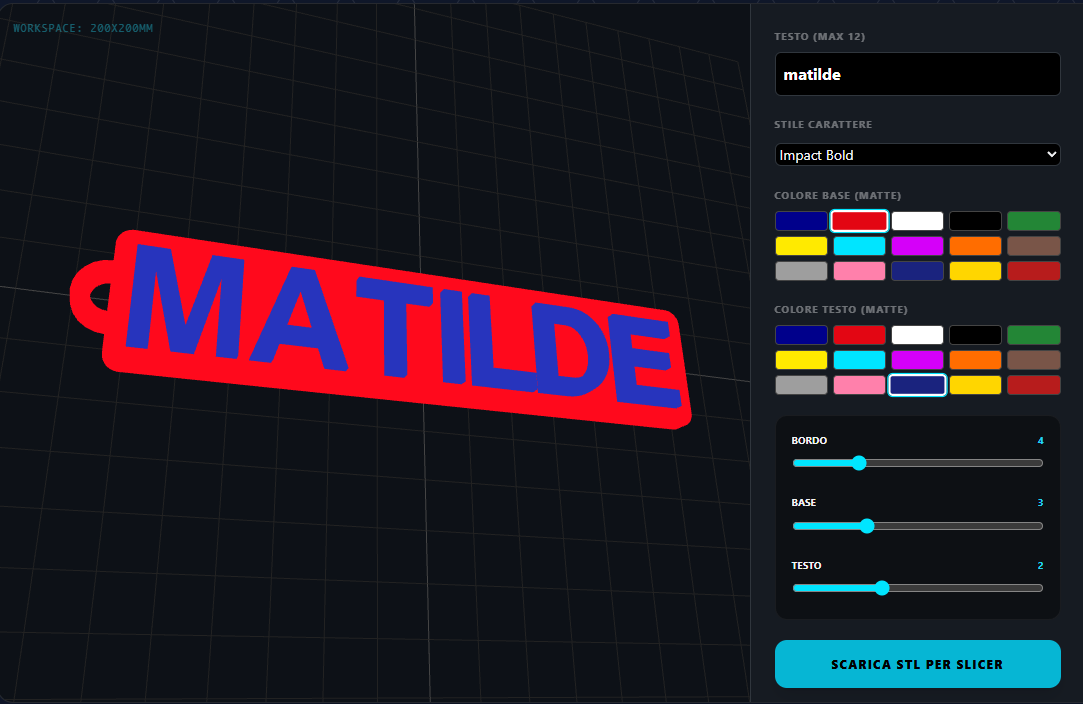Screen dimensions: 1083x704
Task: Click the Bordo slider handle
Action: click(x=859, y=463)
